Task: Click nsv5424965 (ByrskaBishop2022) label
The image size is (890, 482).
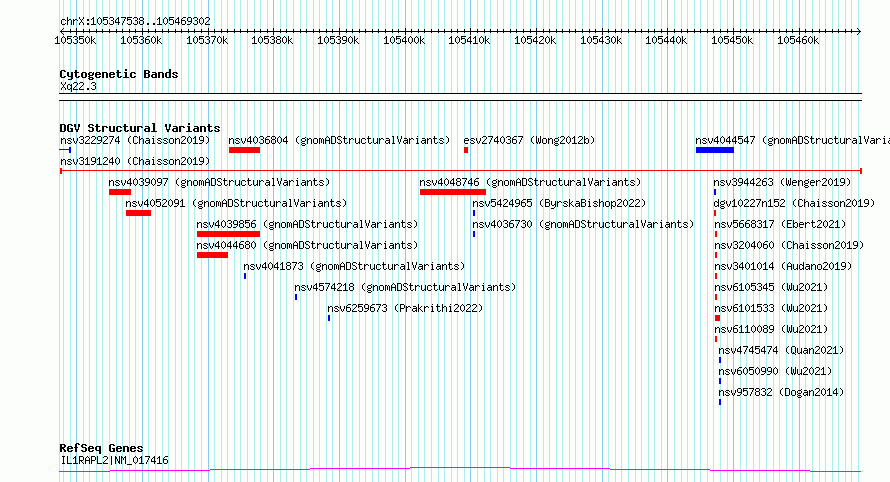Action: tap(559, 203)
